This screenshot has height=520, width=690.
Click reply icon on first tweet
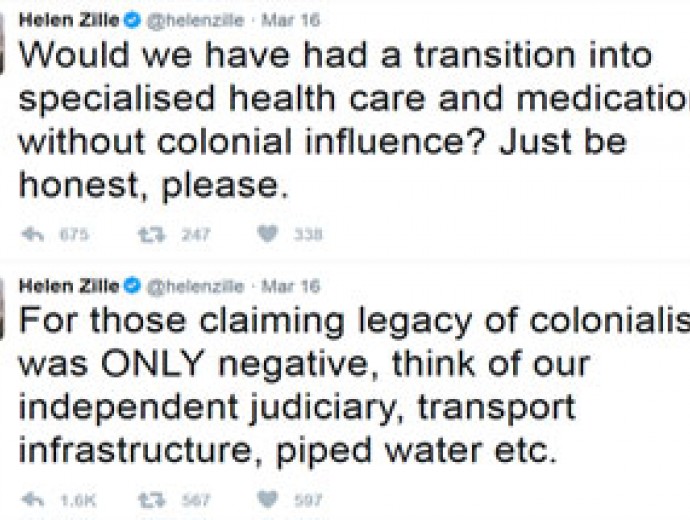[33, 234]
